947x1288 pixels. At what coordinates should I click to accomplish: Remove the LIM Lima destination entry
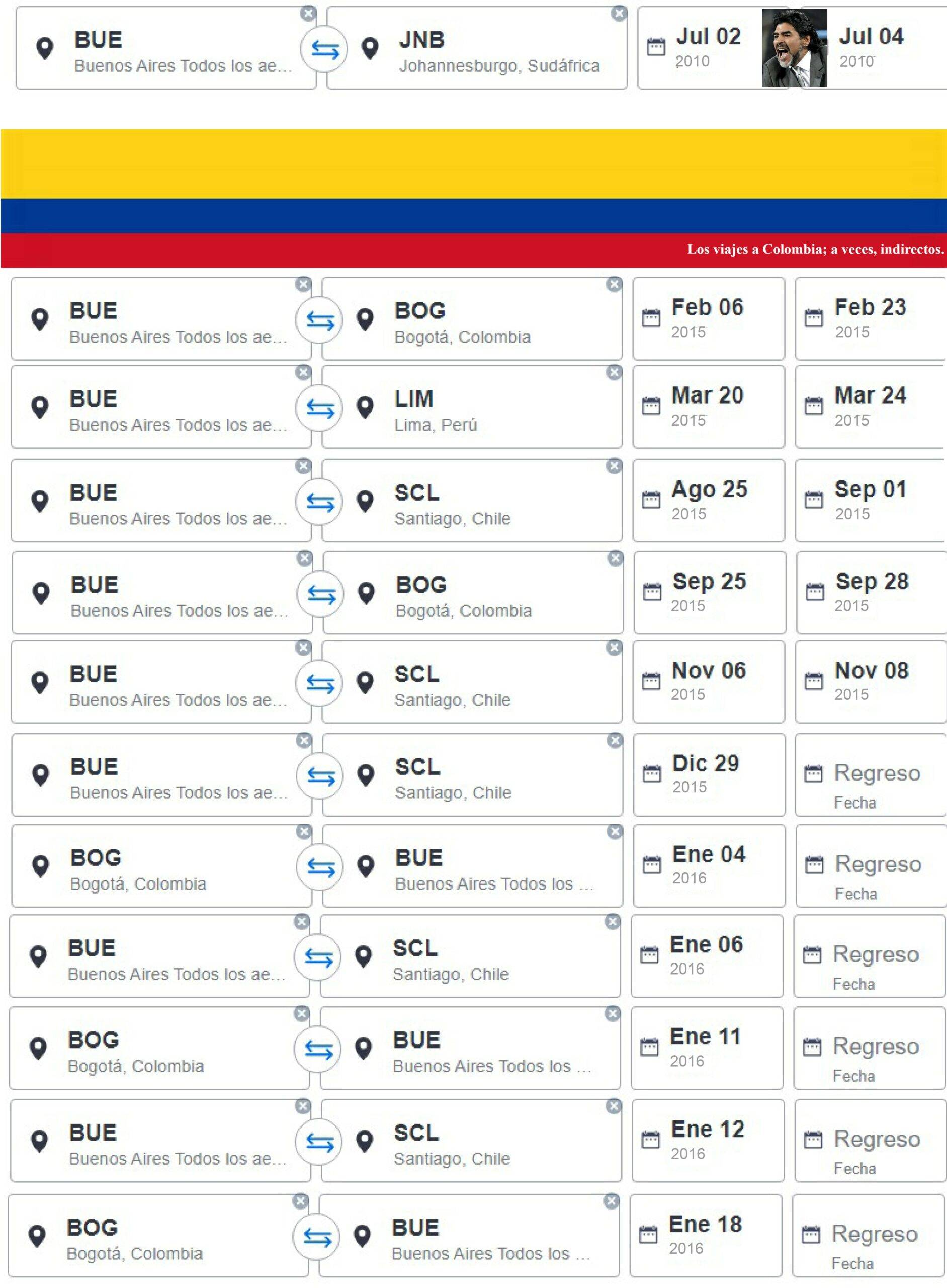[x=614, y=373]
